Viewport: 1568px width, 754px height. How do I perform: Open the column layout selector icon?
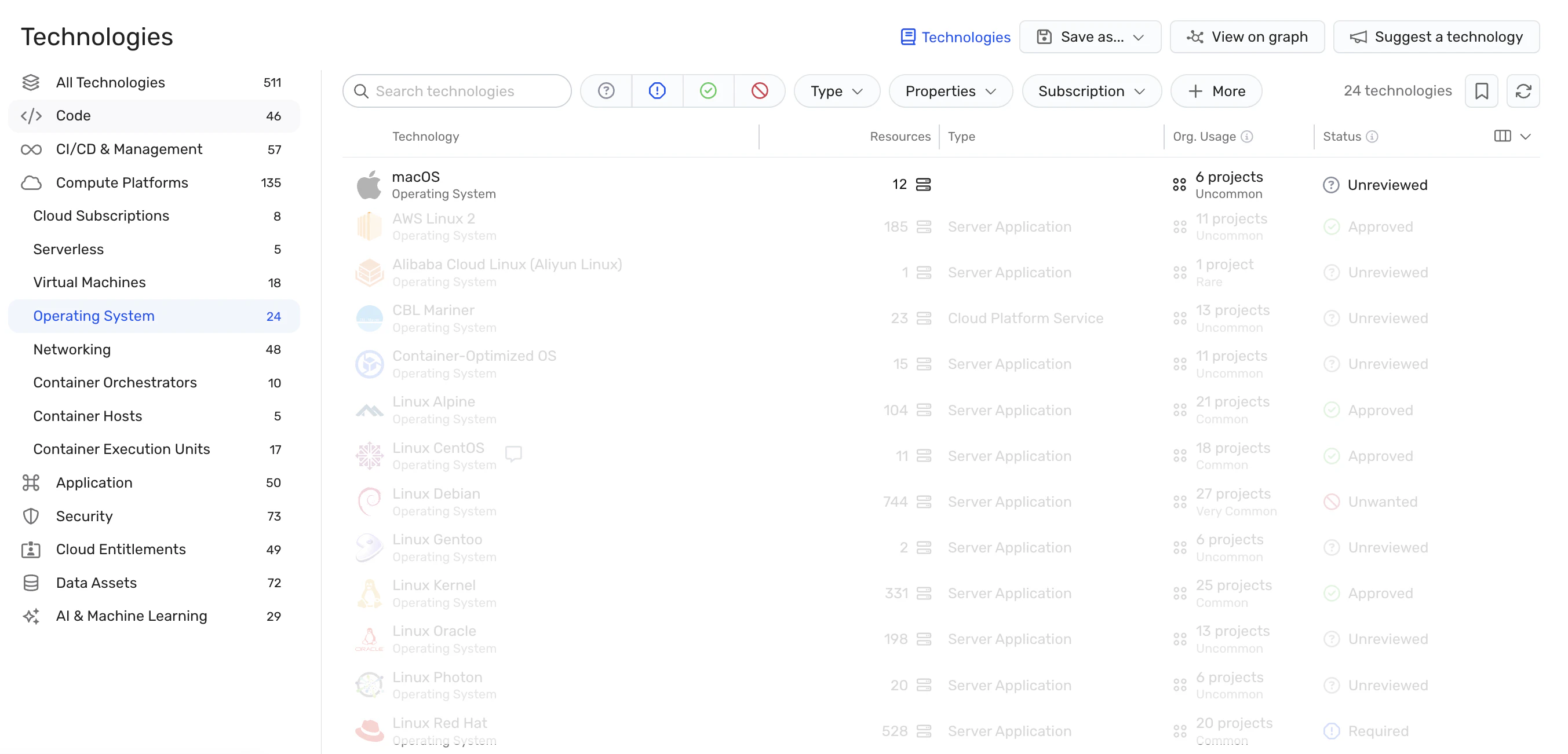pos(1503,136)
